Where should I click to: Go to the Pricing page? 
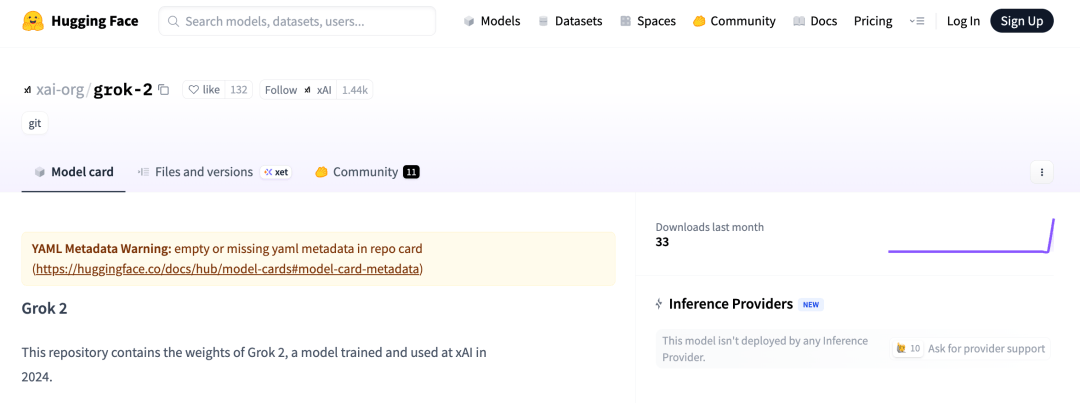tap(873, 21)
